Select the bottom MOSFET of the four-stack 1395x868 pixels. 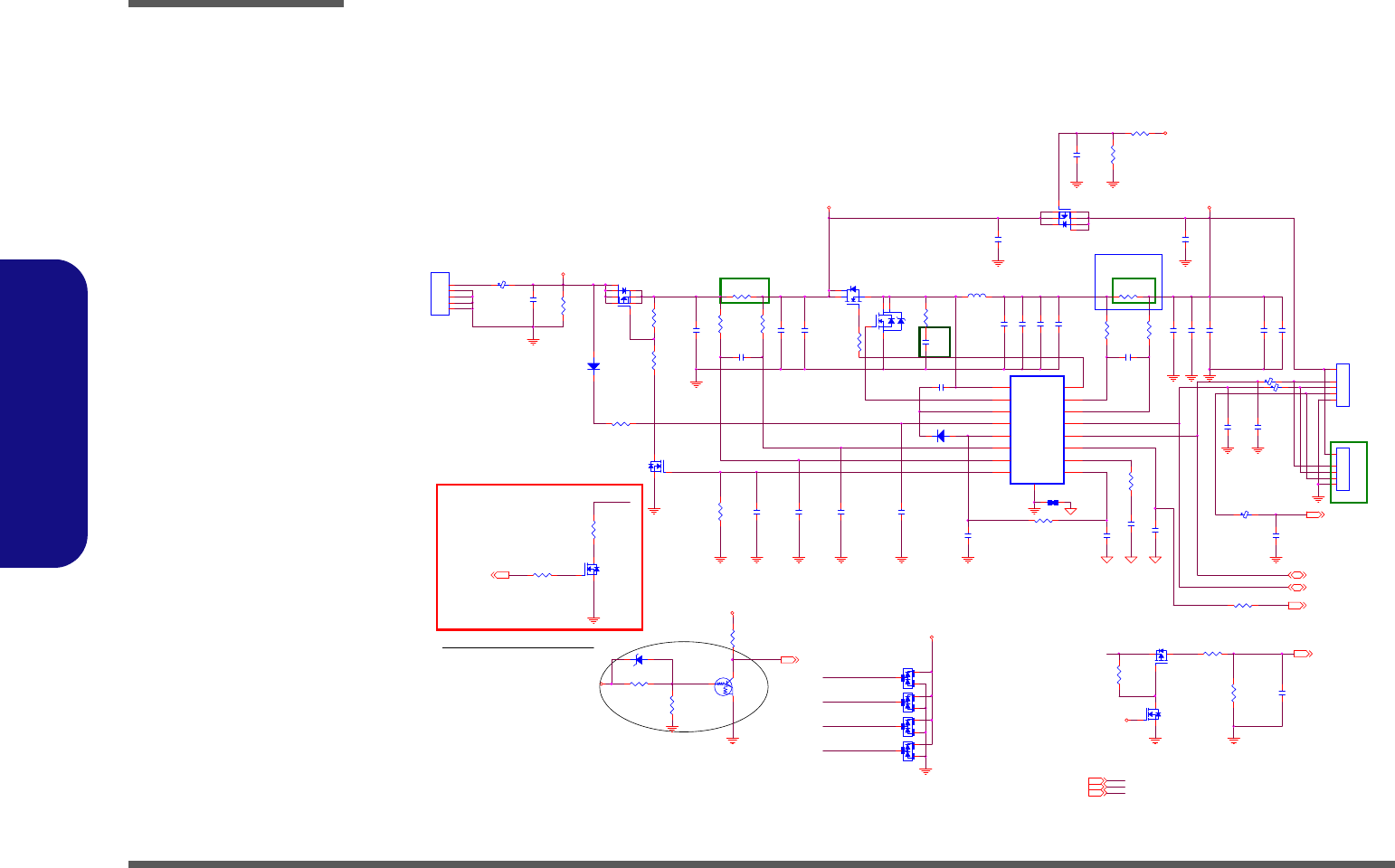(908, 750)
